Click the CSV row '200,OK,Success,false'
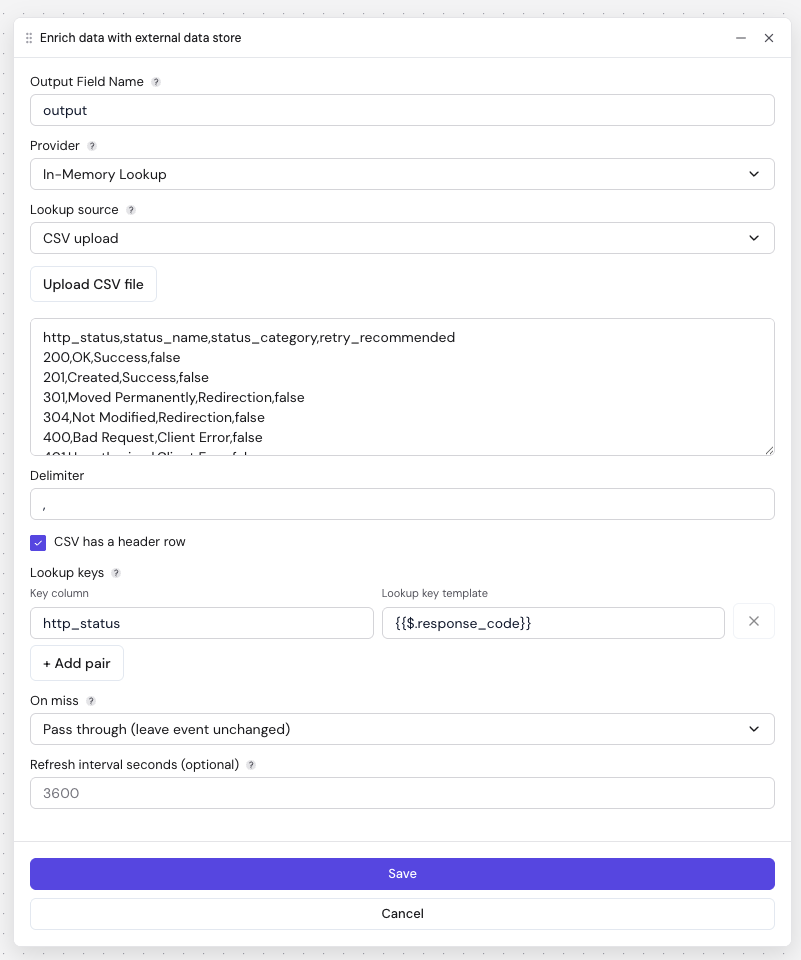 111,358
